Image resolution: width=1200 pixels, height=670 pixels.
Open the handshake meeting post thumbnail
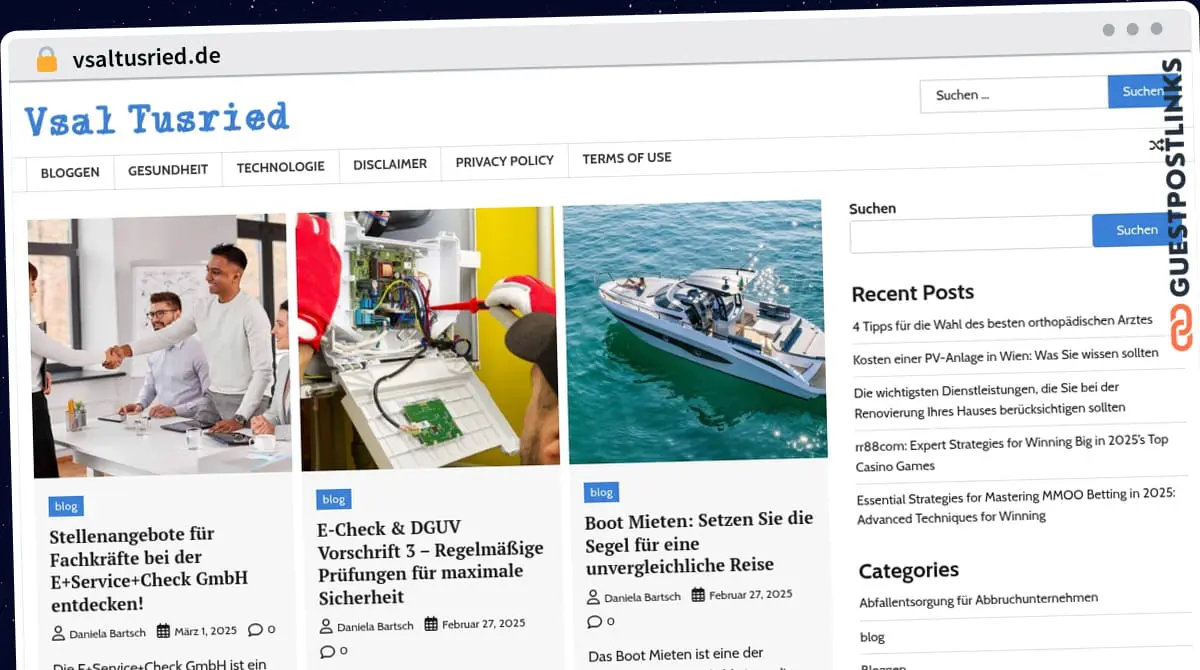point(159,345)
